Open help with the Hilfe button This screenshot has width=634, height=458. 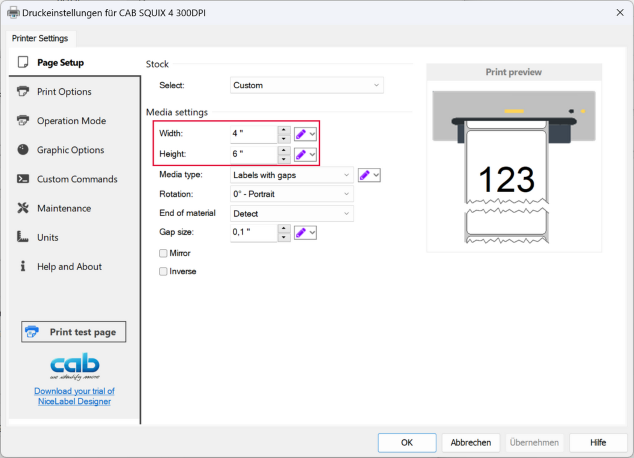coord(598,443)
